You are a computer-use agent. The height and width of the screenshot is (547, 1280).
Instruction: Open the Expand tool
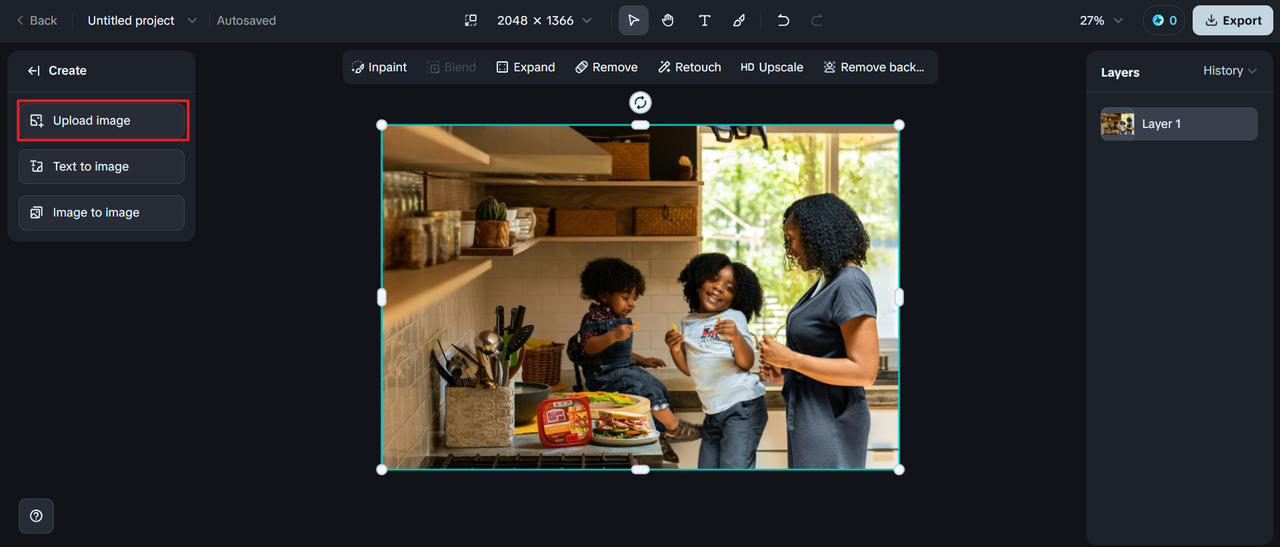point(526,67)
